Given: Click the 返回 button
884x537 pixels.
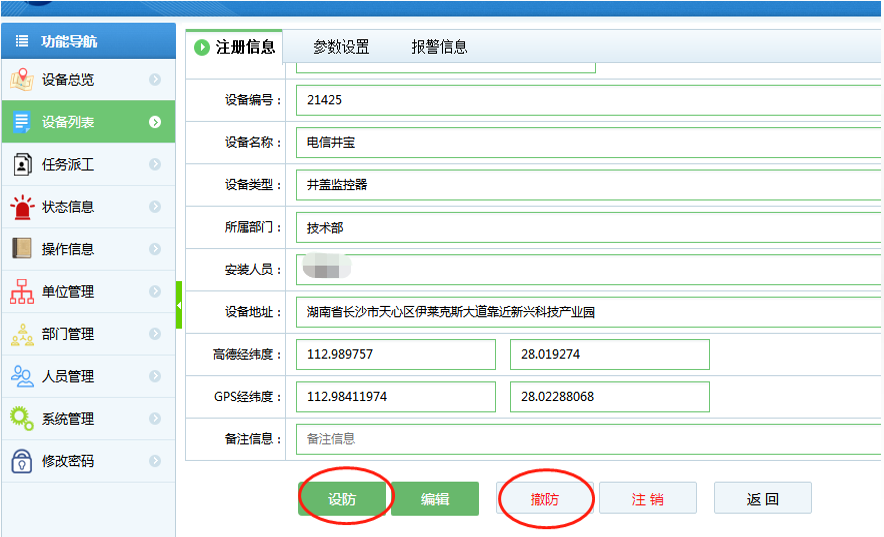Looking at the screenshot, I should 762,499.
